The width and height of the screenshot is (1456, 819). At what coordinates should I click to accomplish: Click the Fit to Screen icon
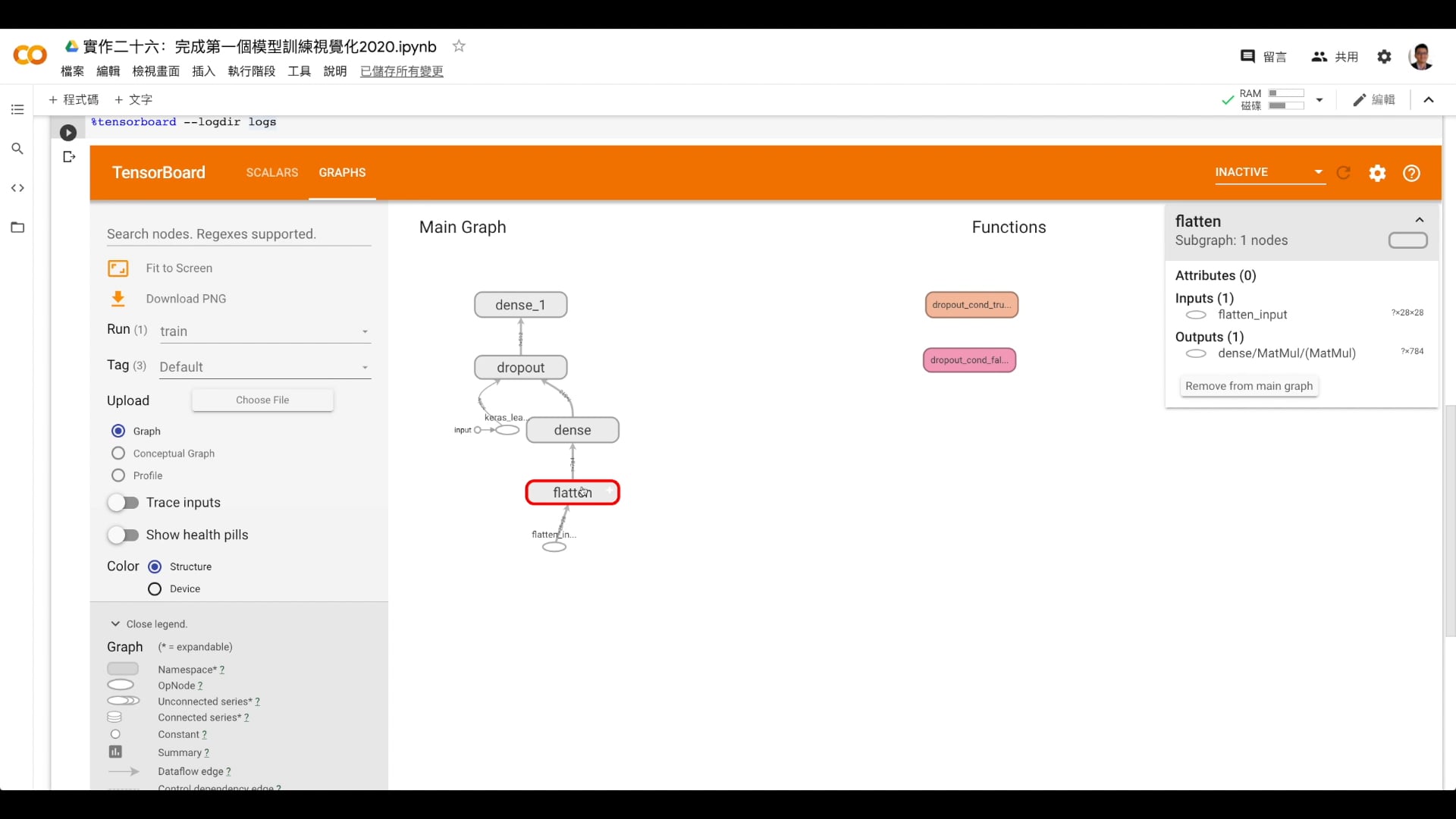(118, 268)
